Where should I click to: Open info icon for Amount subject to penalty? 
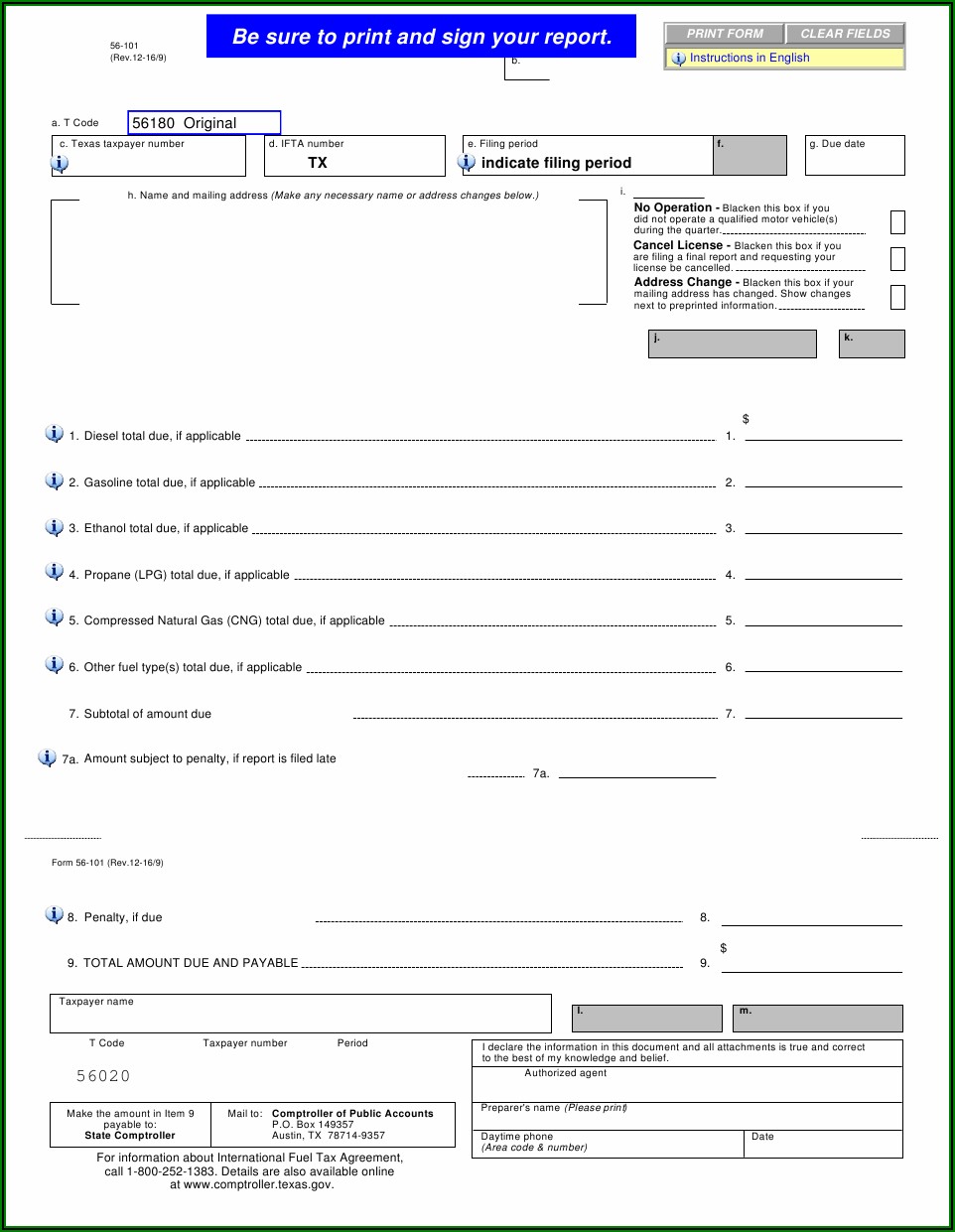click(47, 757)
